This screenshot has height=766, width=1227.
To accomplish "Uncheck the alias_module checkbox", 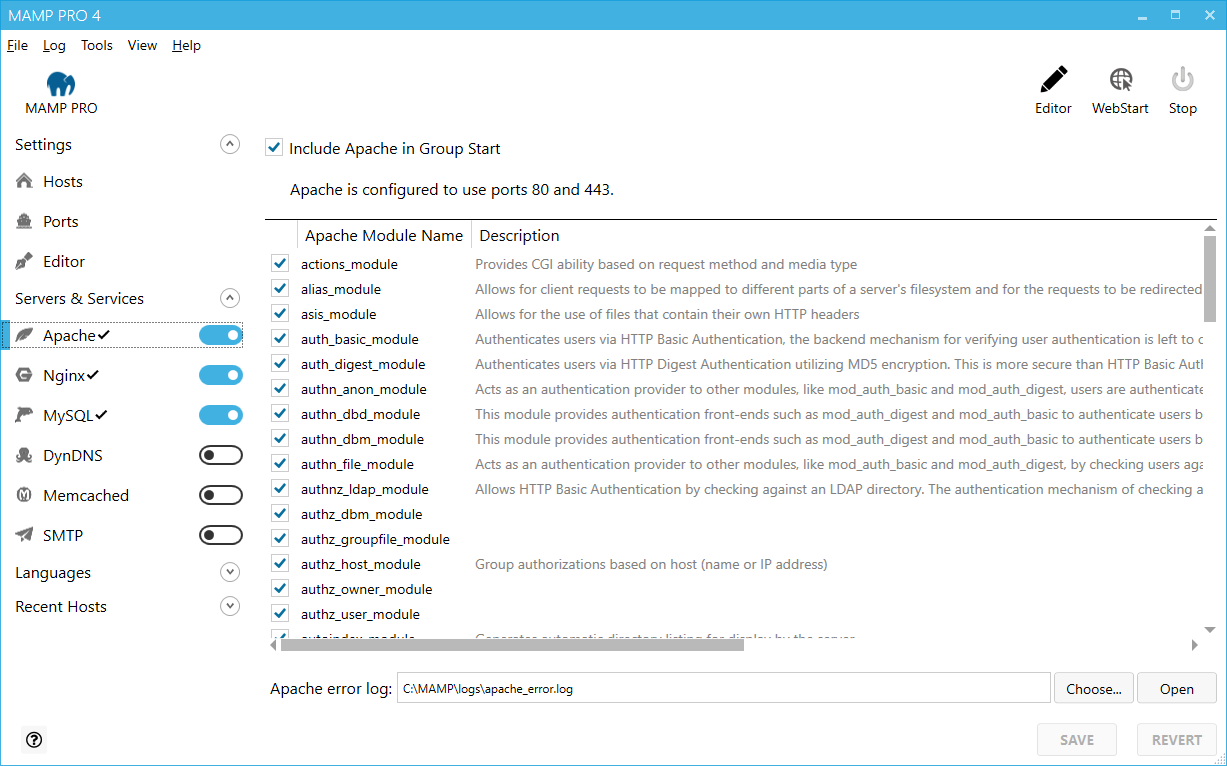I will [280, 289].
